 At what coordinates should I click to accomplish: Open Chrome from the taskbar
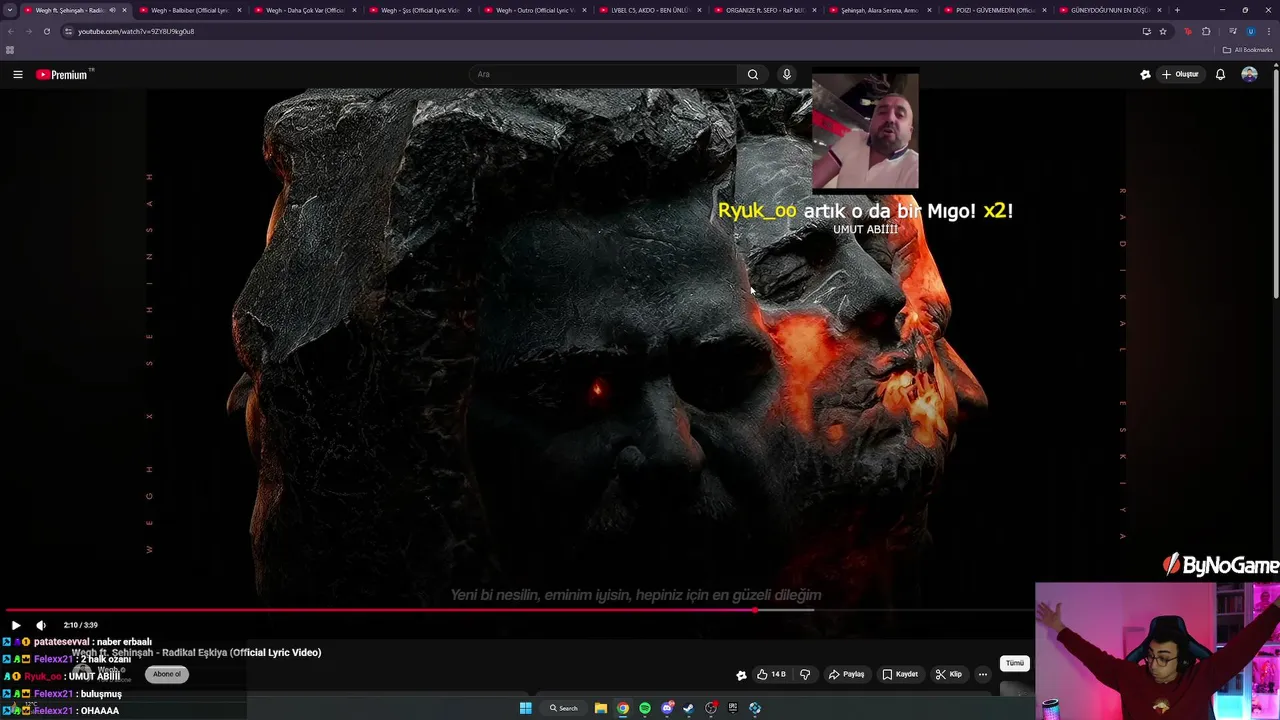(623, 708)
